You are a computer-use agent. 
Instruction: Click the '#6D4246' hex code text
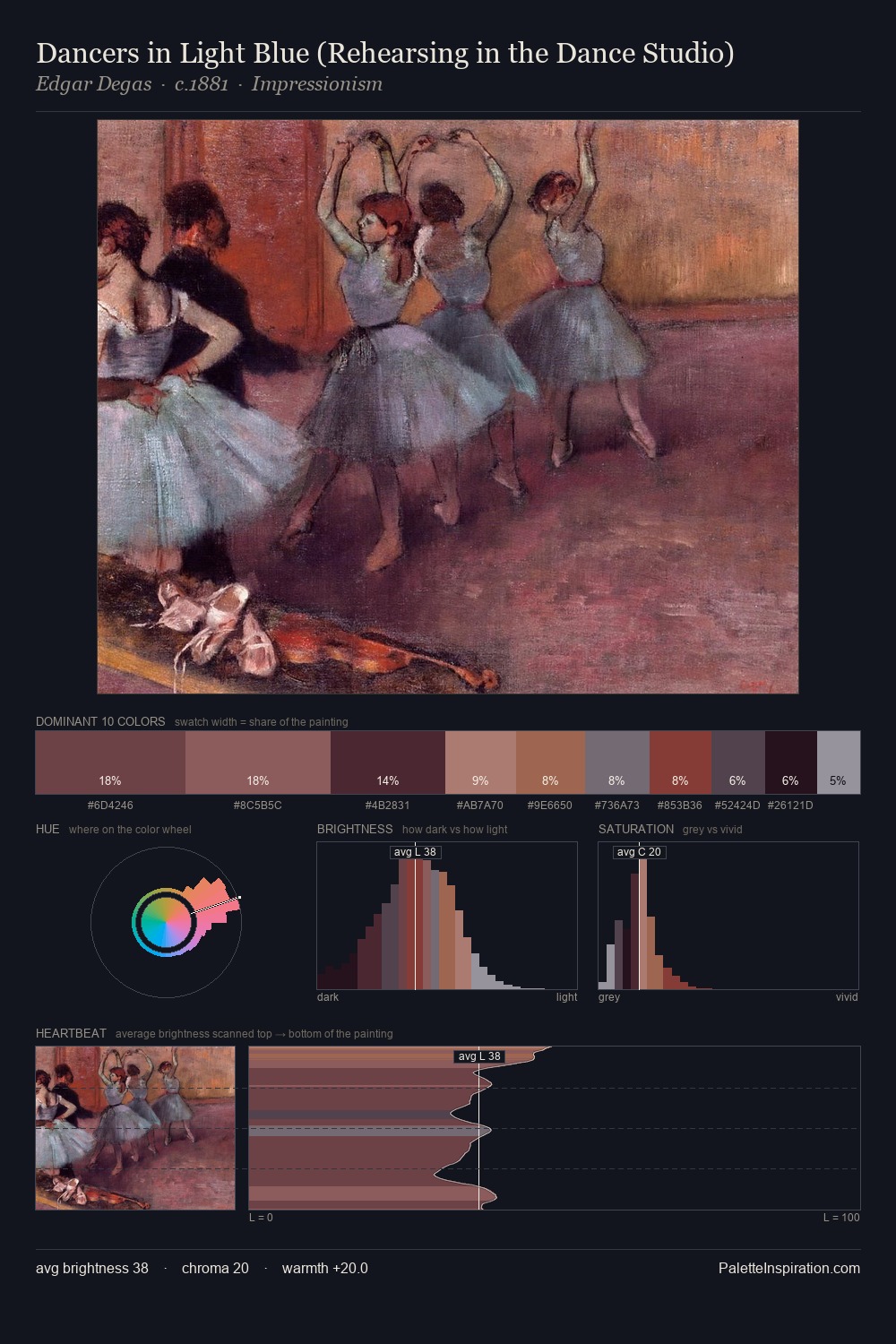110,806
